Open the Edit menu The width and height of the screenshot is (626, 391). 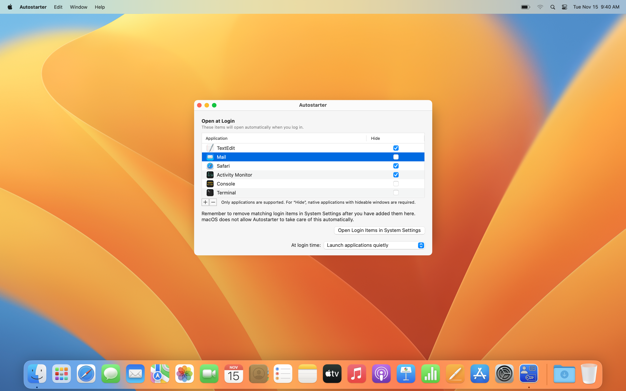pos(58,7)
